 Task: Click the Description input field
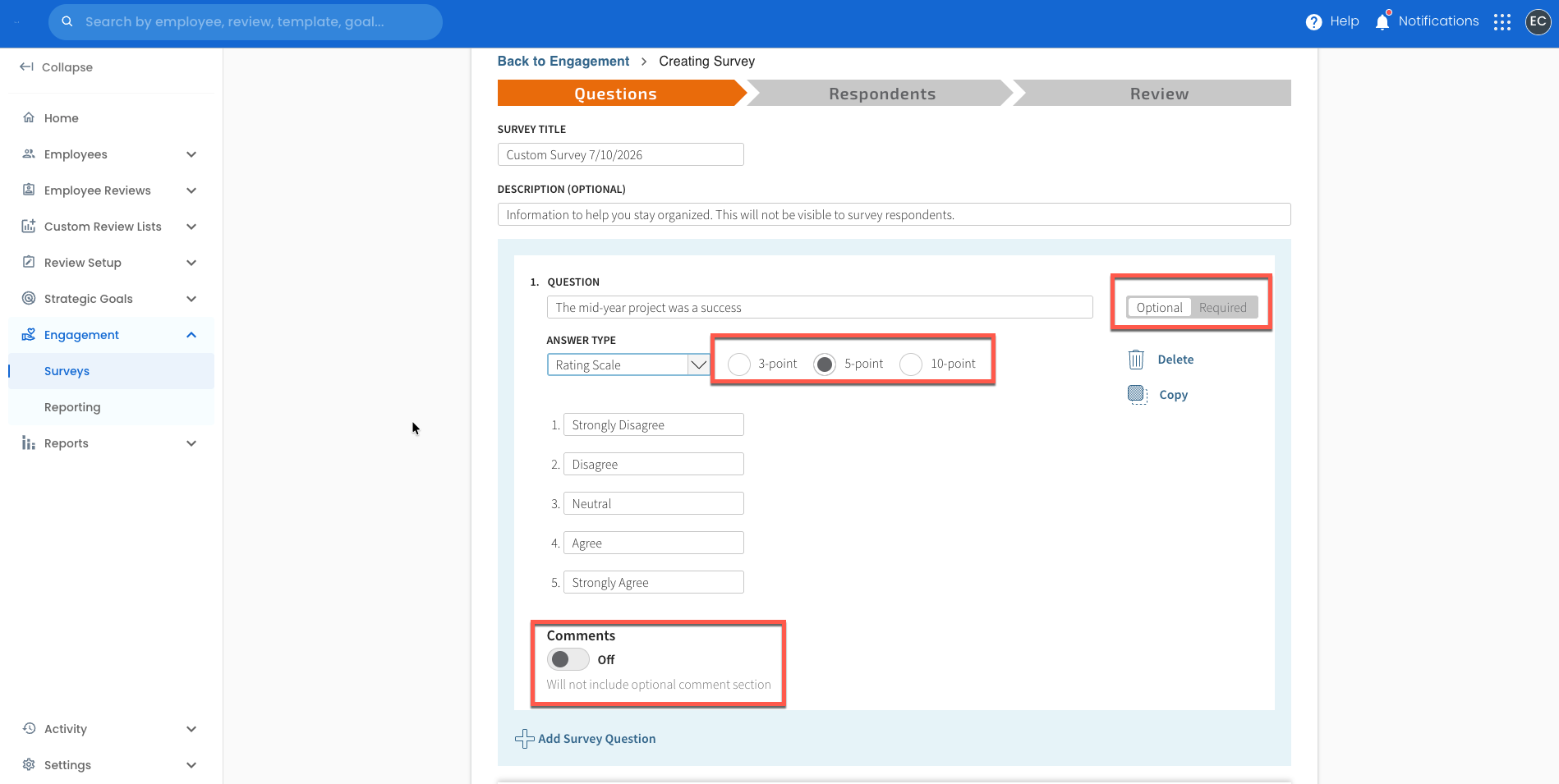pos(894,214)
